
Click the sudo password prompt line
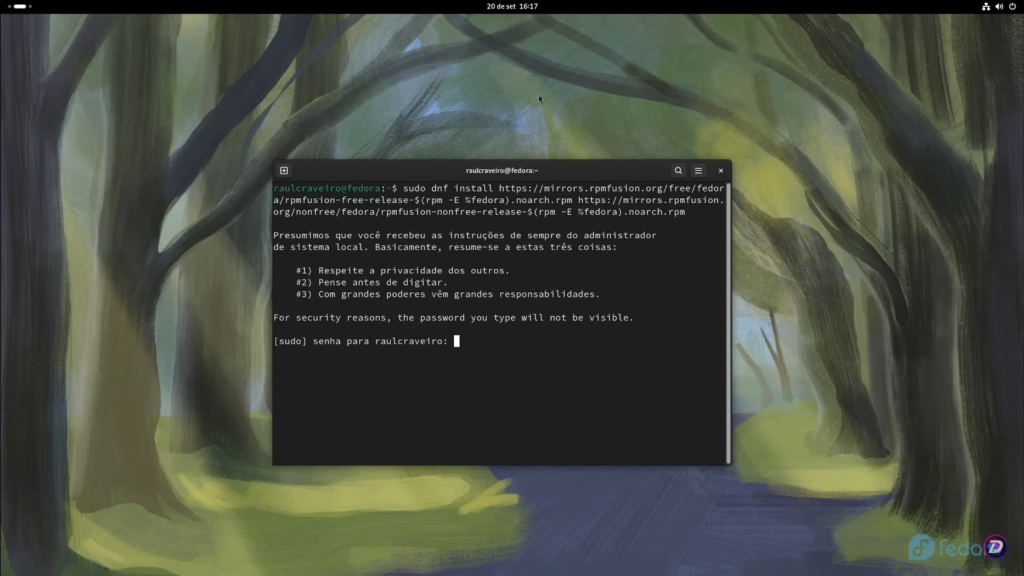[x=366, y=341]
